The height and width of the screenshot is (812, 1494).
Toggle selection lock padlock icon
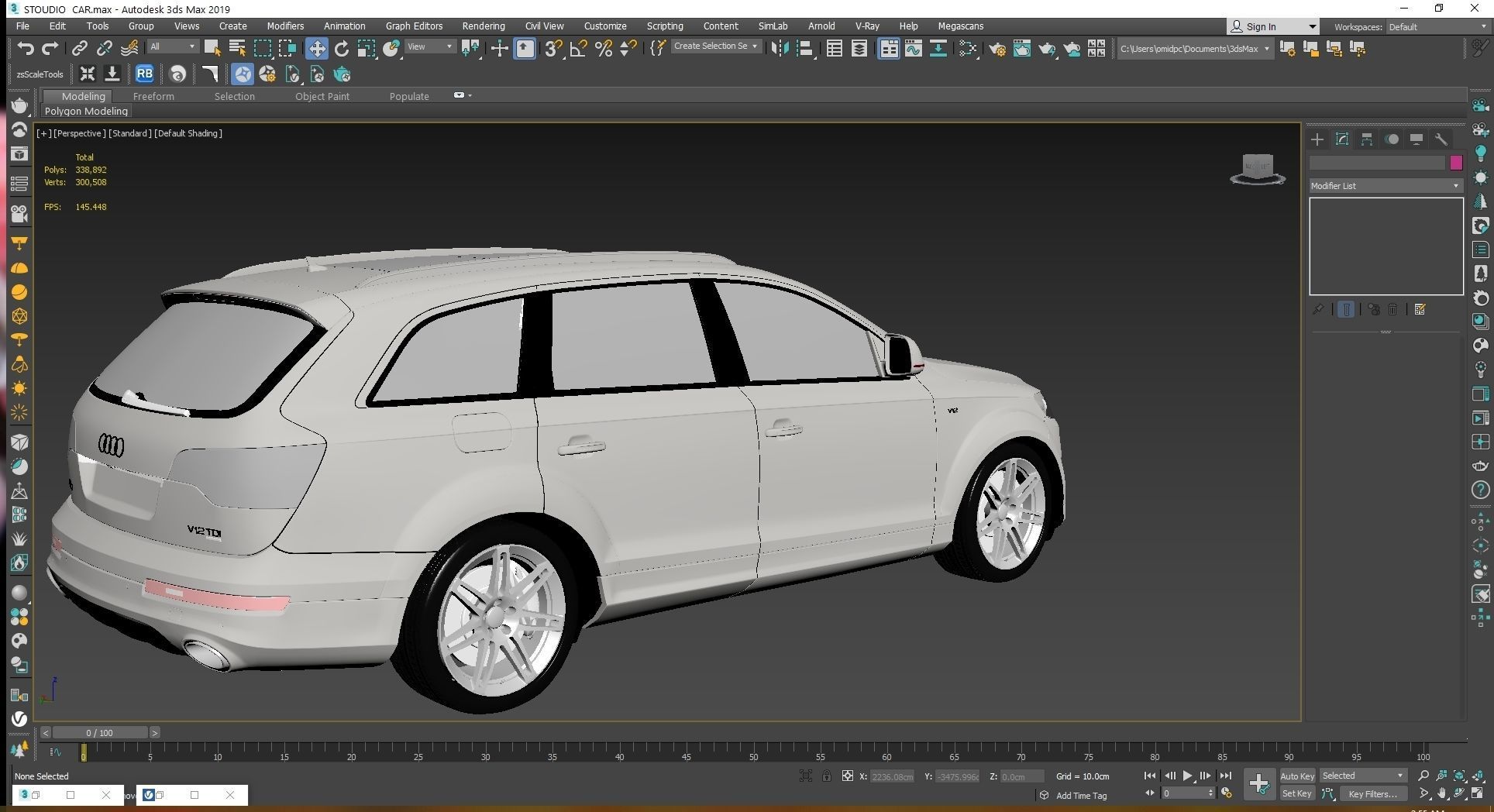[x=827, y=776]
